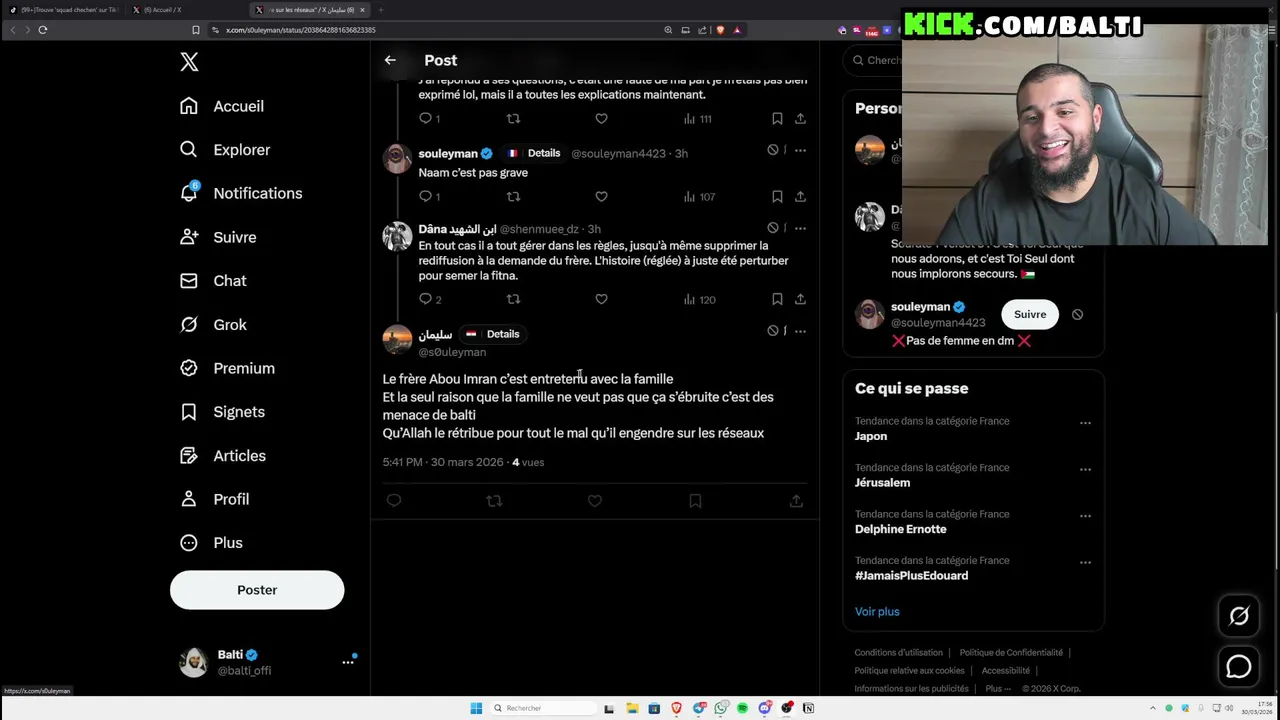
Task: Click block icon next to Suivre button
Action: click(x=1077, y=314)
